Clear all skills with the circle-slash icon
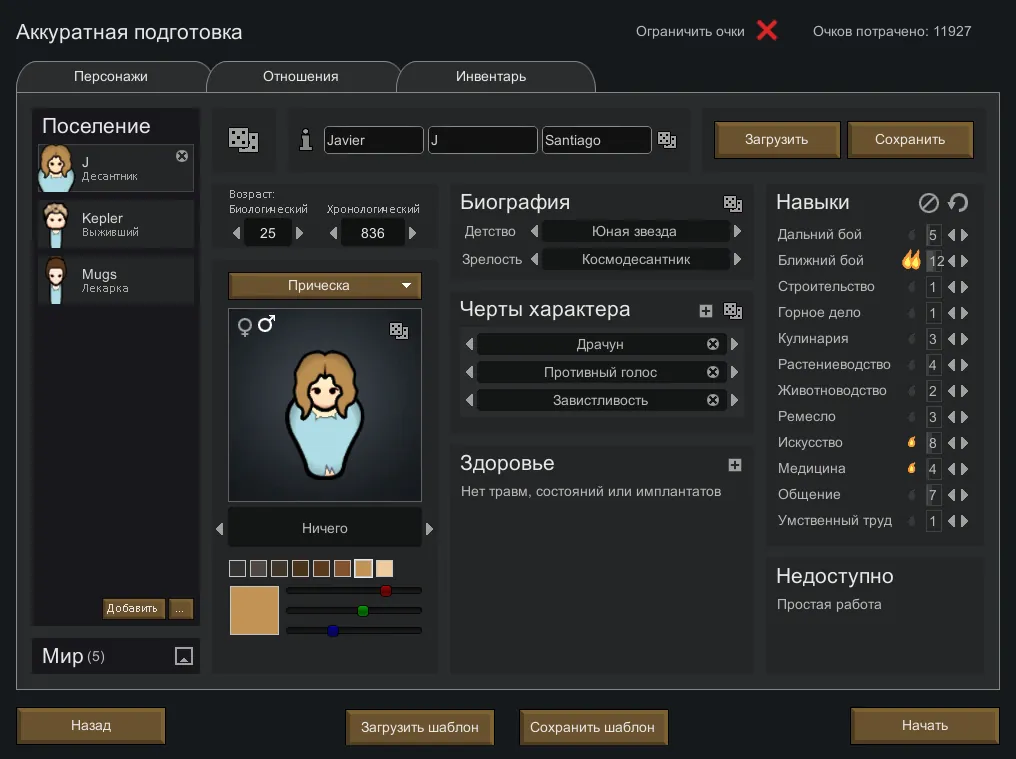 coord(929,203)
